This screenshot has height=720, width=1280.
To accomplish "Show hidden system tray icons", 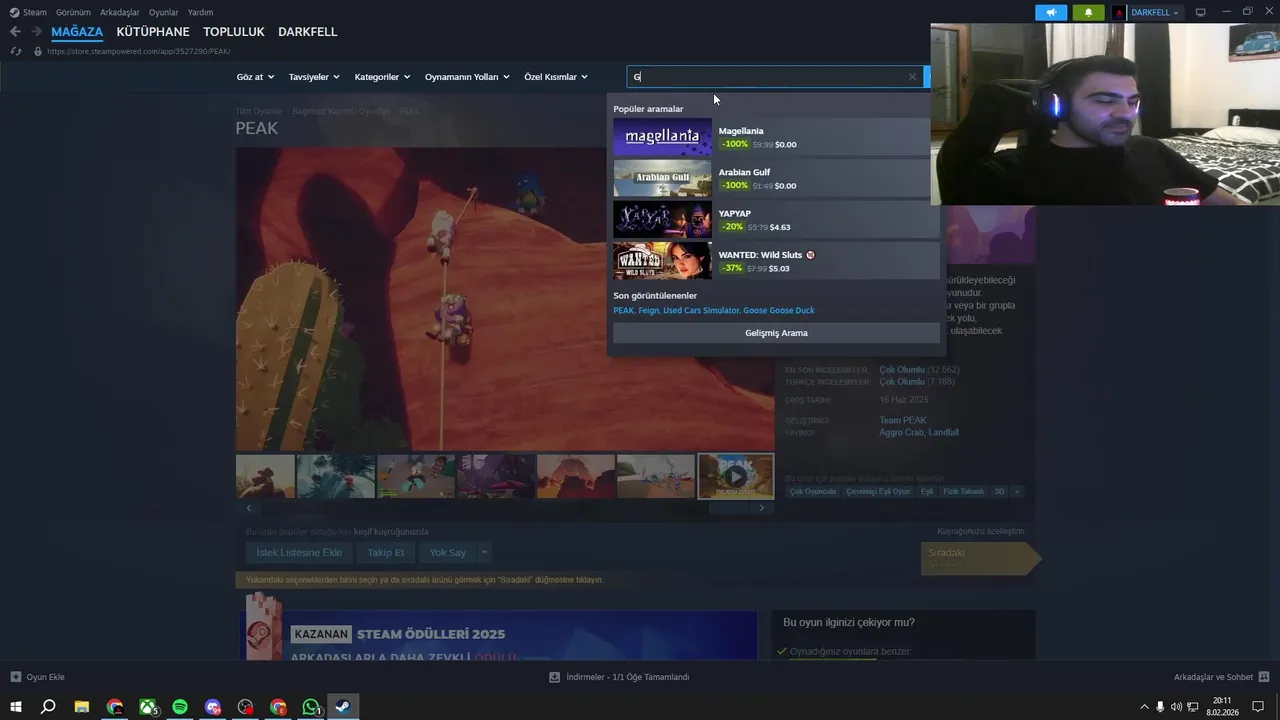I will tap(1144, 707).
